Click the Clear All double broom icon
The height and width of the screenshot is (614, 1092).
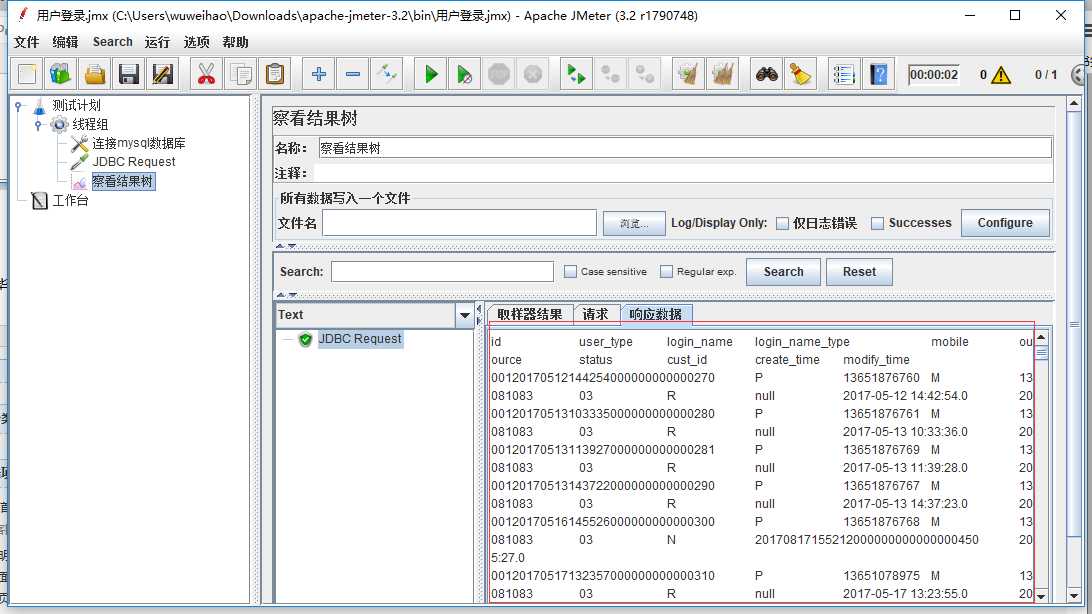[x=723, y=74]
